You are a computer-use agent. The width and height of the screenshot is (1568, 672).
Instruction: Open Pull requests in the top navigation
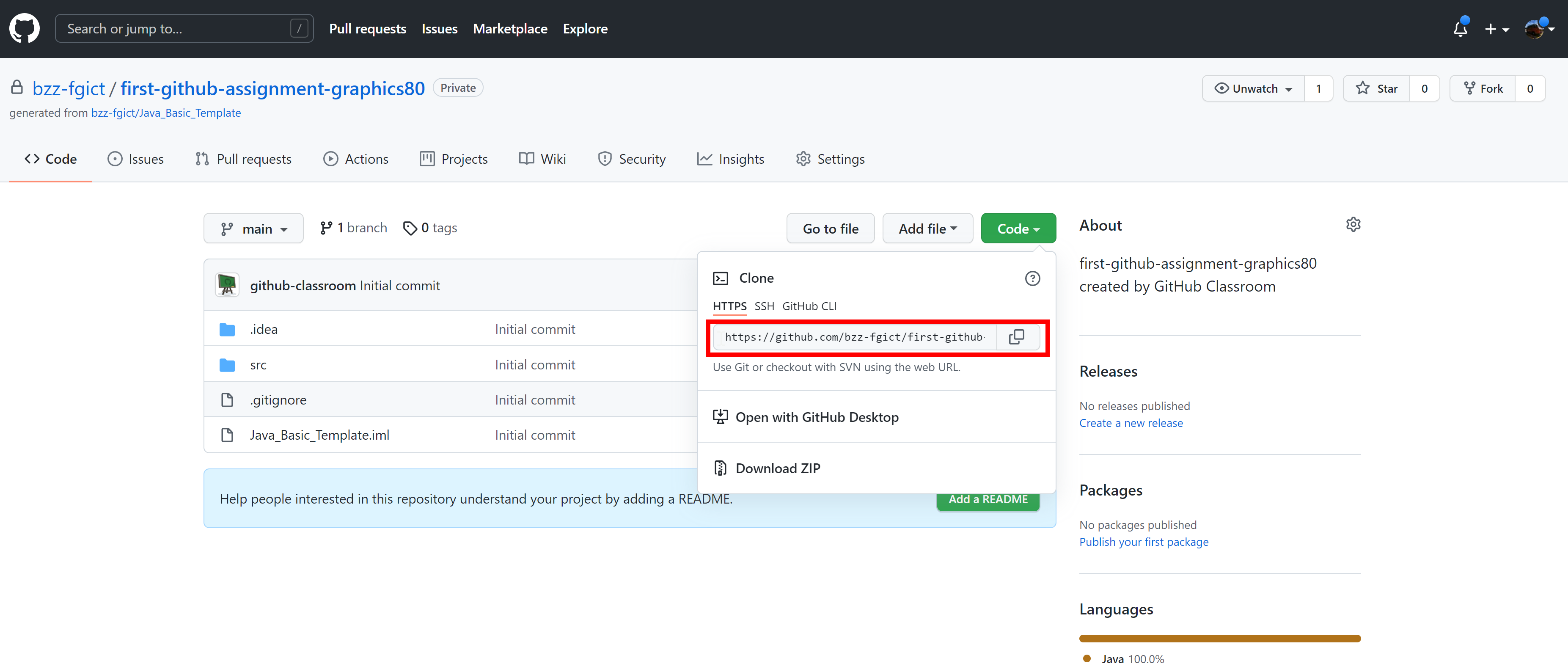coord(367,29)
